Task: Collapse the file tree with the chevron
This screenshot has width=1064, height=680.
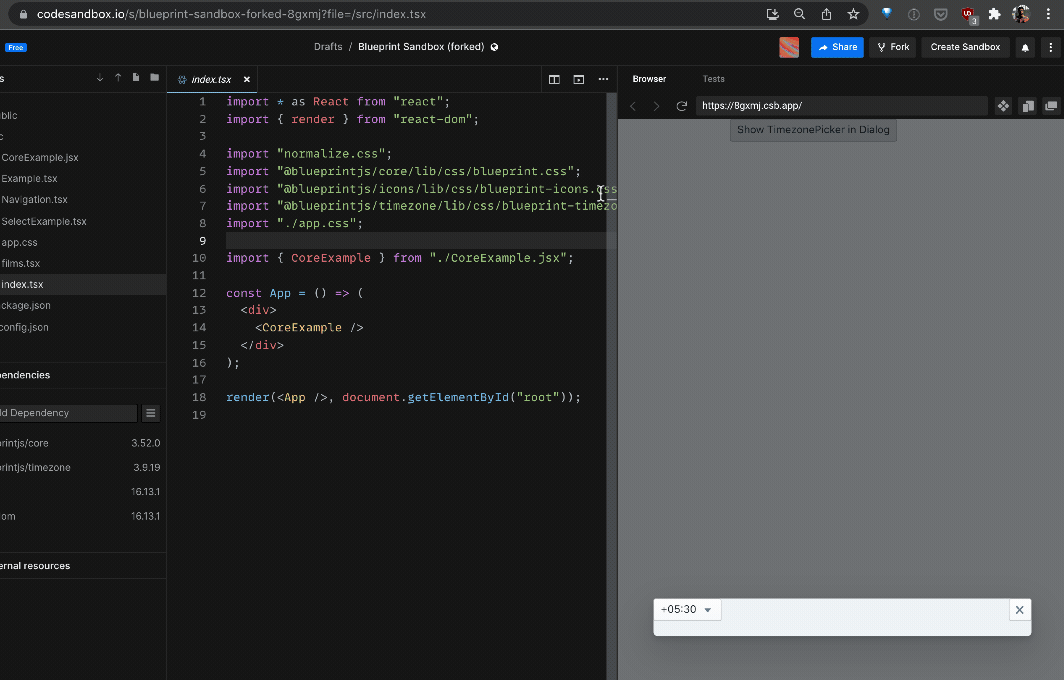Action: pos(99,77)
